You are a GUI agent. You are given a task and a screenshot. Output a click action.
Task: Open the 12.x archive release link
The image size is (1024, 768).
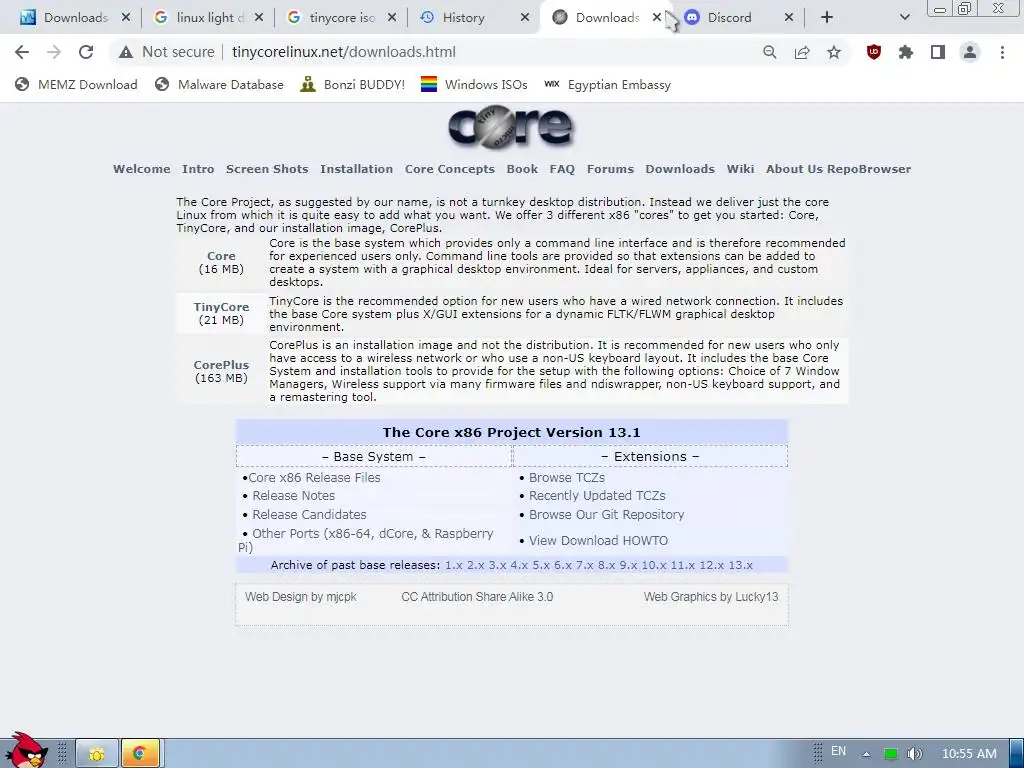711,565
